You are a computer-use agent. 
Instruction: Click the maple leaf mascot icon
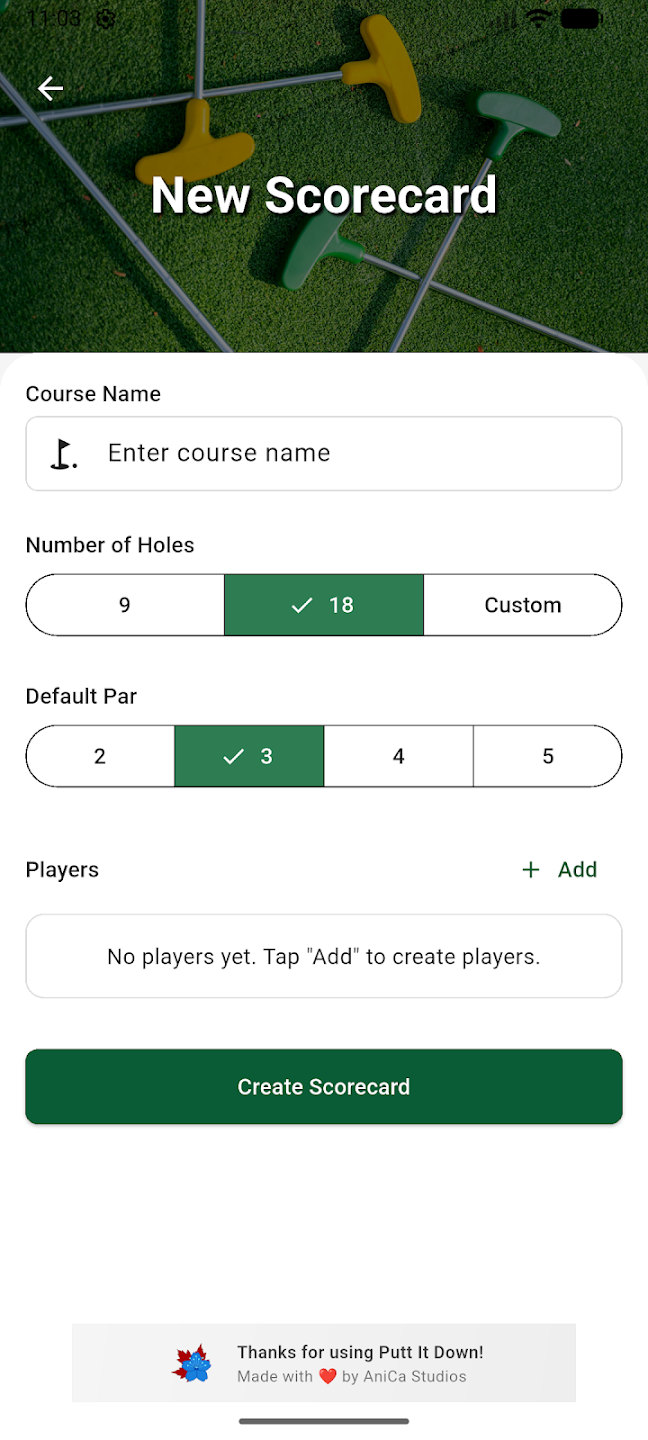[x=193, y=1364]
